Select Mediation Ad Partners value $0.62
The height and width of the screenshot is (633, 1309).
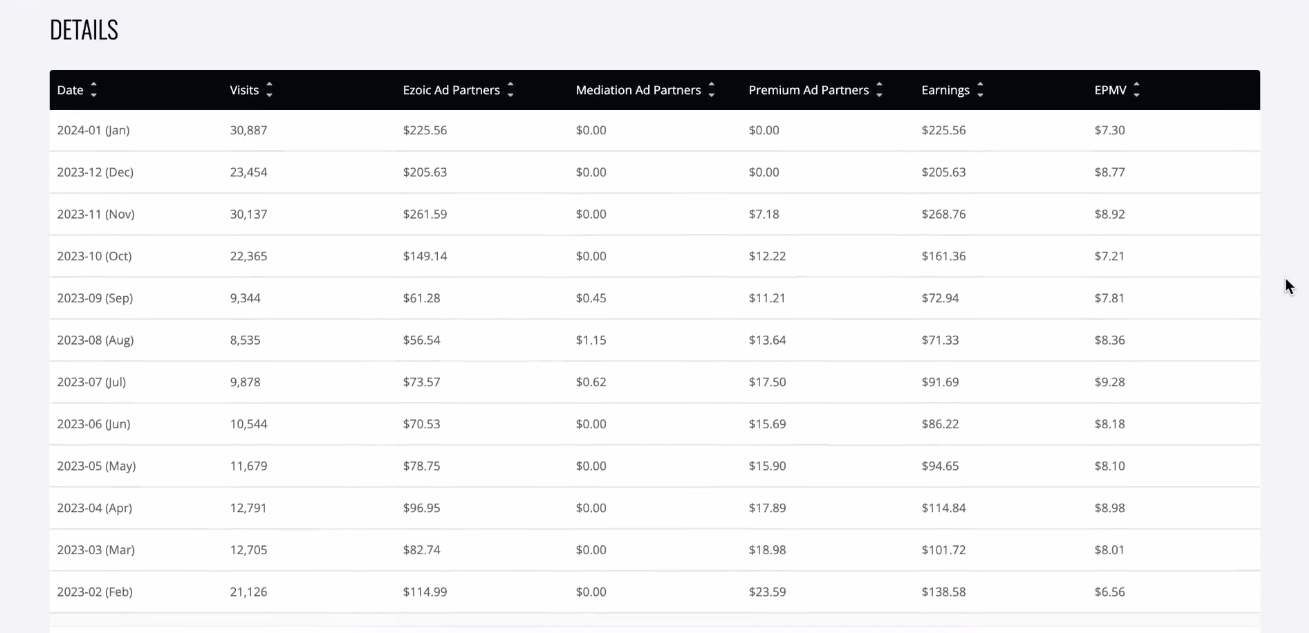coord(591,382)
